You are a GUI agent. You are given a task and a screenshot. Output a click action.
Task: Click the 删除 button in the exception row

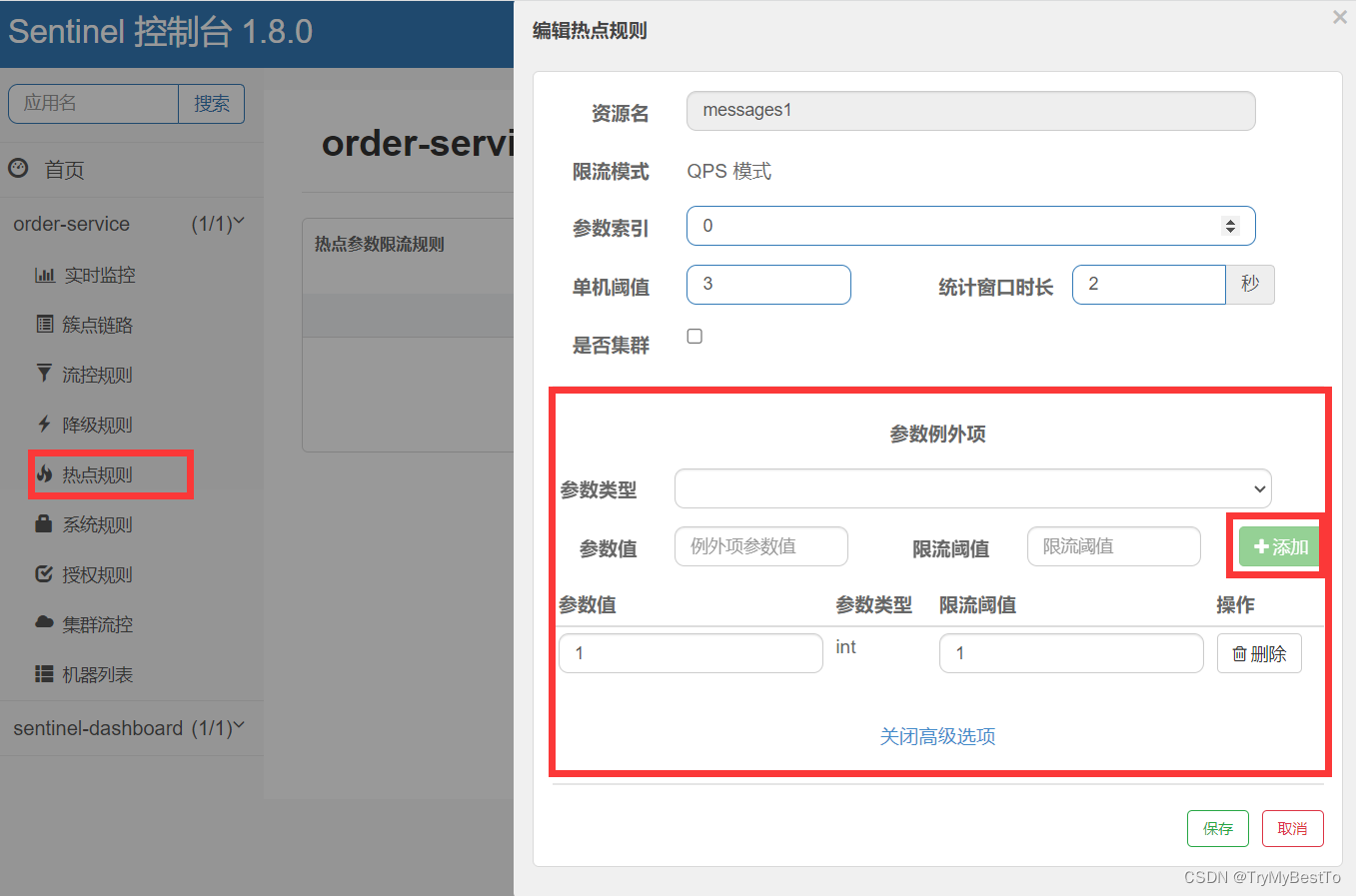point(1259,653)
